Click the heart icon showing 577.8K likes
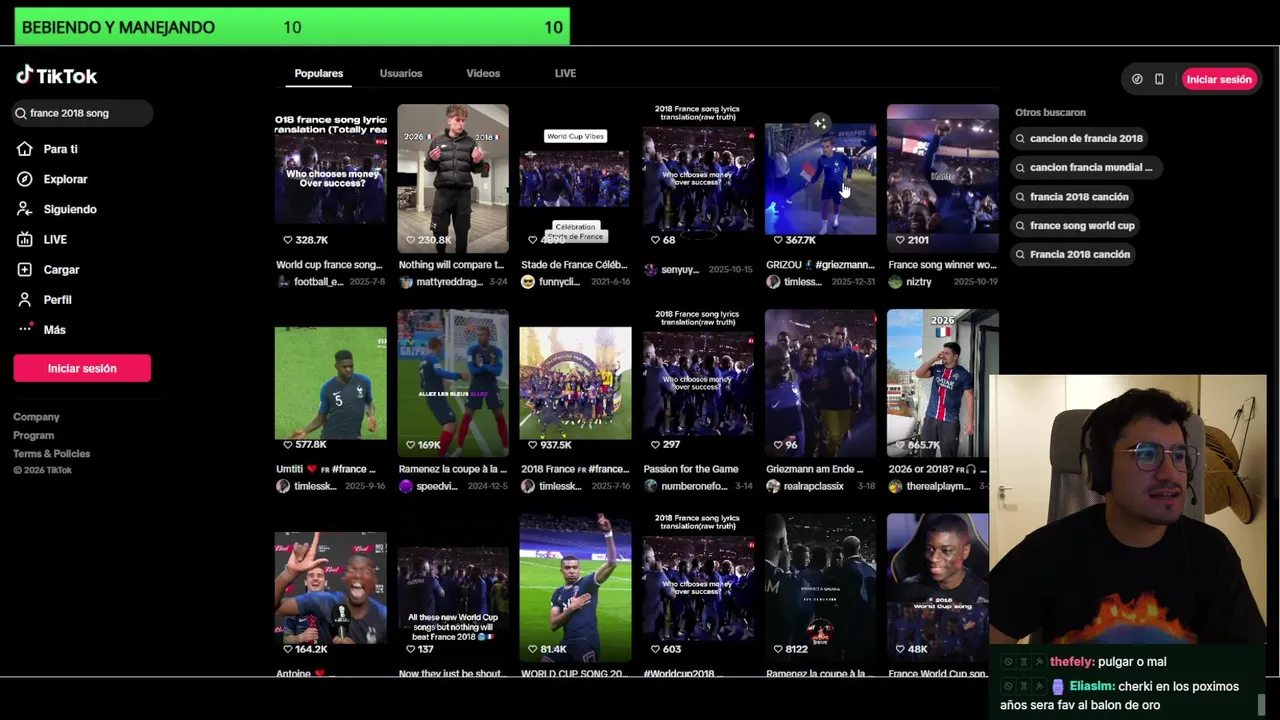This screenshot has height=720, width=1280. (288, 444)
